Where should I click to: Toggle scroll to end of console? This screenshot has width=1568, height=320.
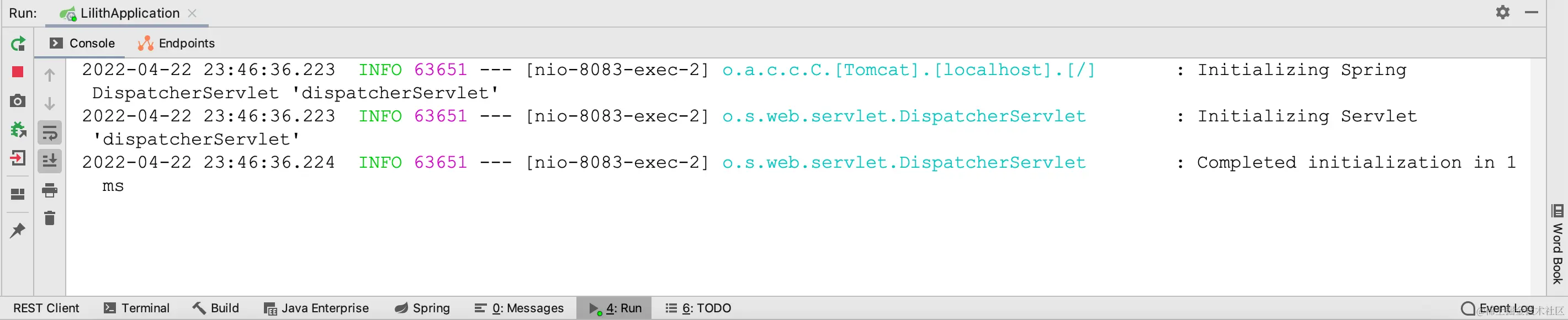click(50, 161)
